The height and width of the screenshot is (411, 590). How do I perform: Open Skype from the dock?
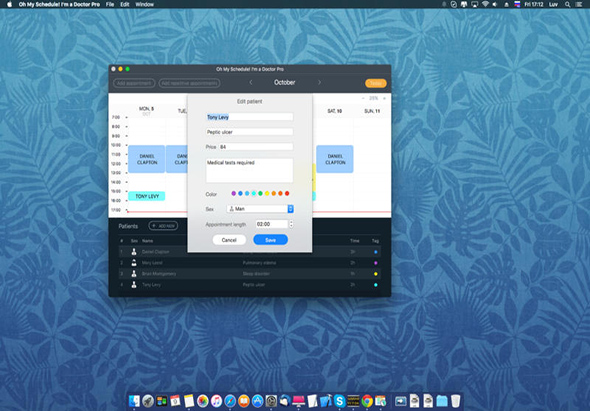point(339,401)
